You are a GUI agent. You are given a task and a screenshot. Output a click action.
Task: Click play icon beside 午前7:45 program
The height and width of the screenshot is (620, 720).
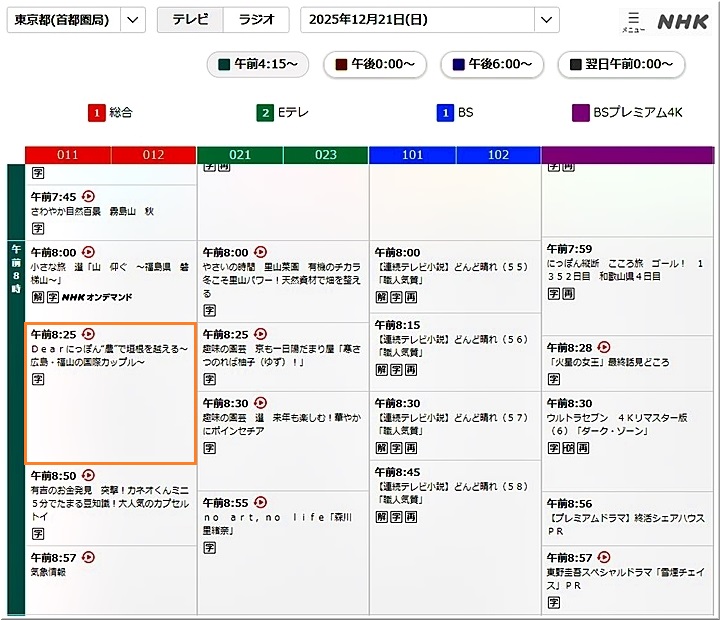point(88,197)
